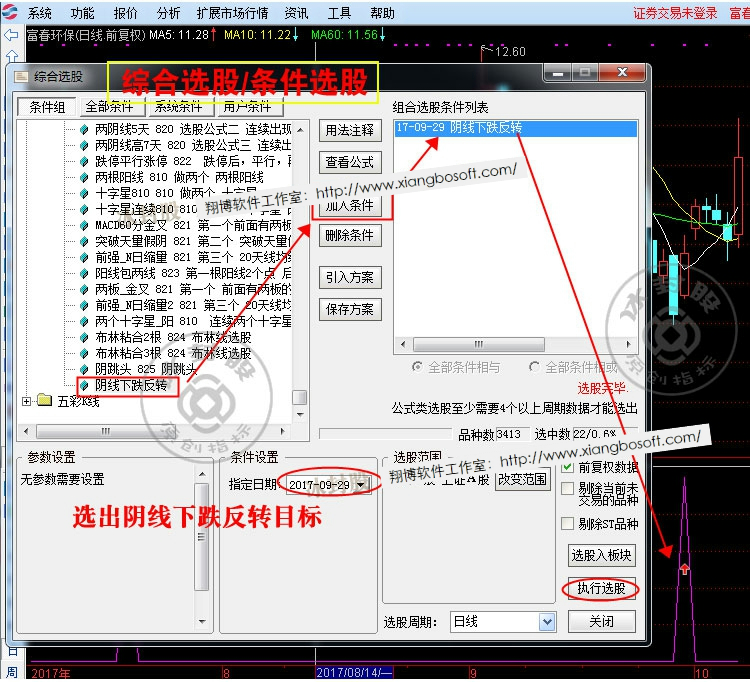Click the condition tree horizontal scrollbar thumb
Image resolution: width=750 pixels, height=682 pixels.
coord(106,431)
